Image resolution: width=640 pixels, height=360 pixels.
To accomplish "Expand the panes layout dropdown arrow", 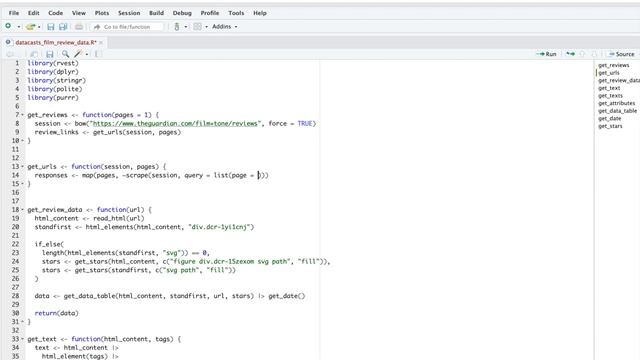I will point(206,27).
